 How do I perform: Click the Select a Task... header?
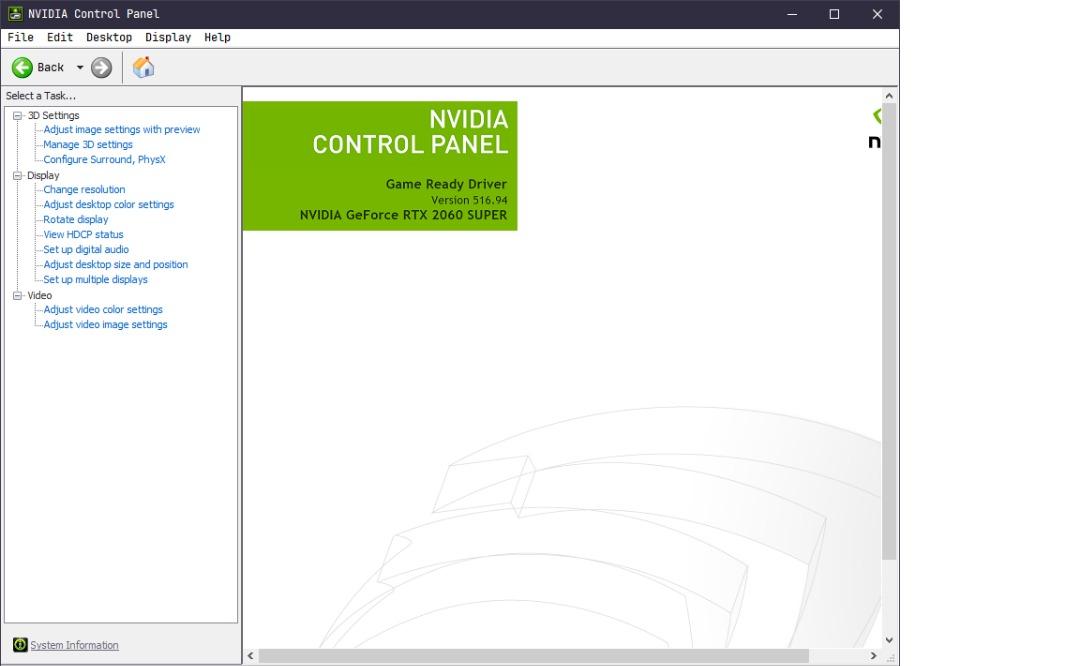click(41, 96)
